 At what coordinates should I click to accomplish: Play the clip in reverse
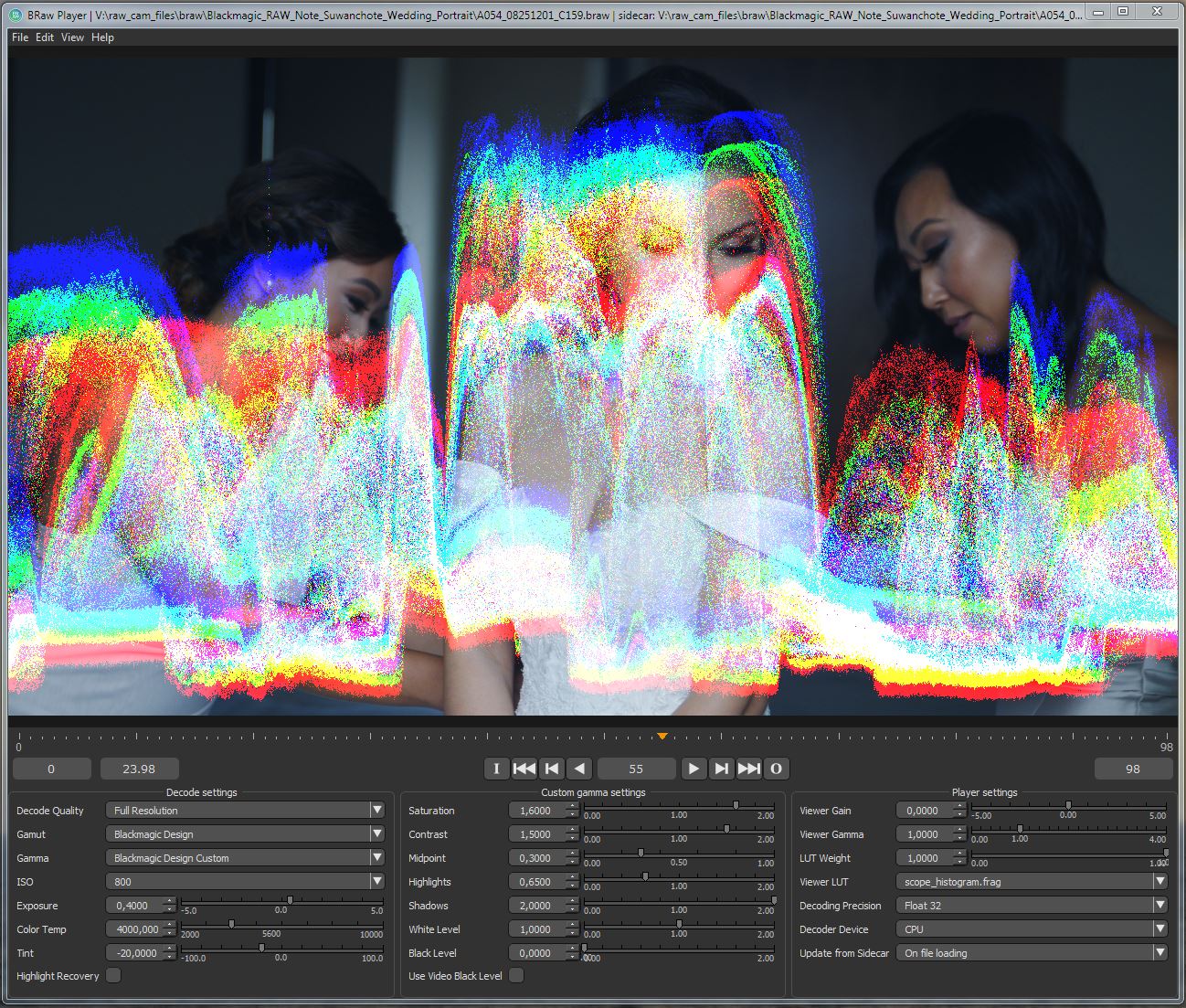pyautogui.click(x=579, y=769)
